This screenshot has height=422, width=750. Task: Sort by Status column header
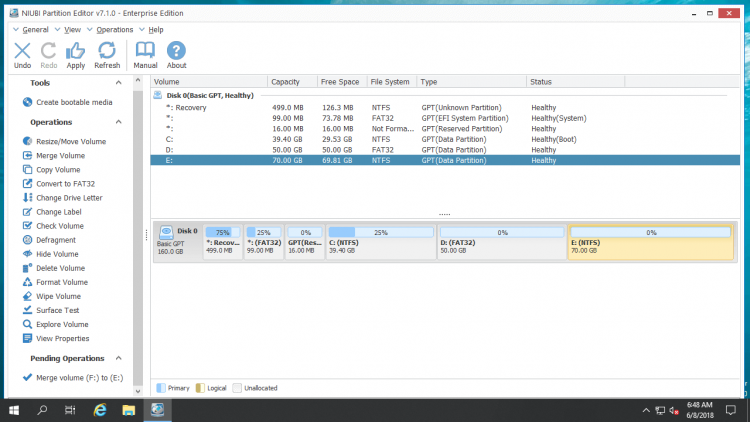[x=575, y=82]
